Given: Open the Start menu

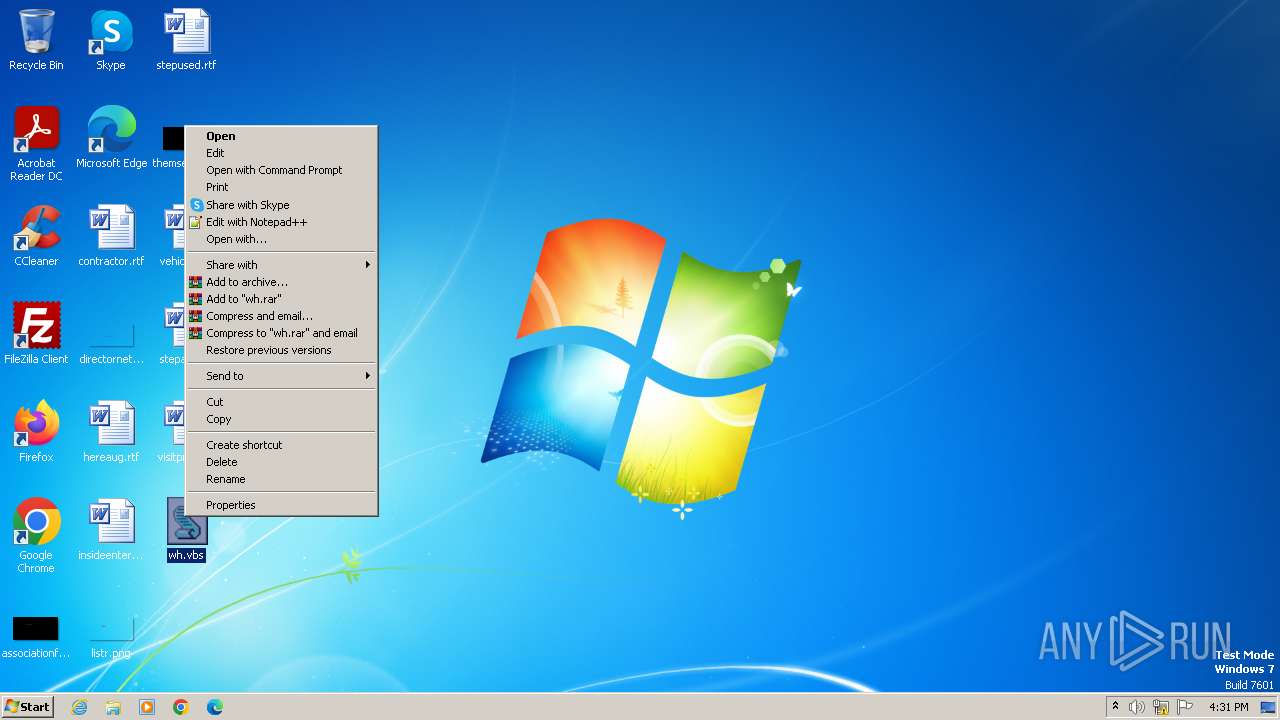Looking at the screenshot, I should point(27,707).
